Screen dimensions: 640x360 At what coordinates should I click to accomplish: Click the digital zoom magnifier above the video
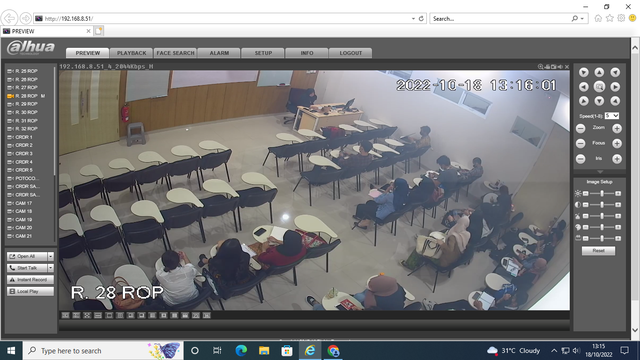540,67
